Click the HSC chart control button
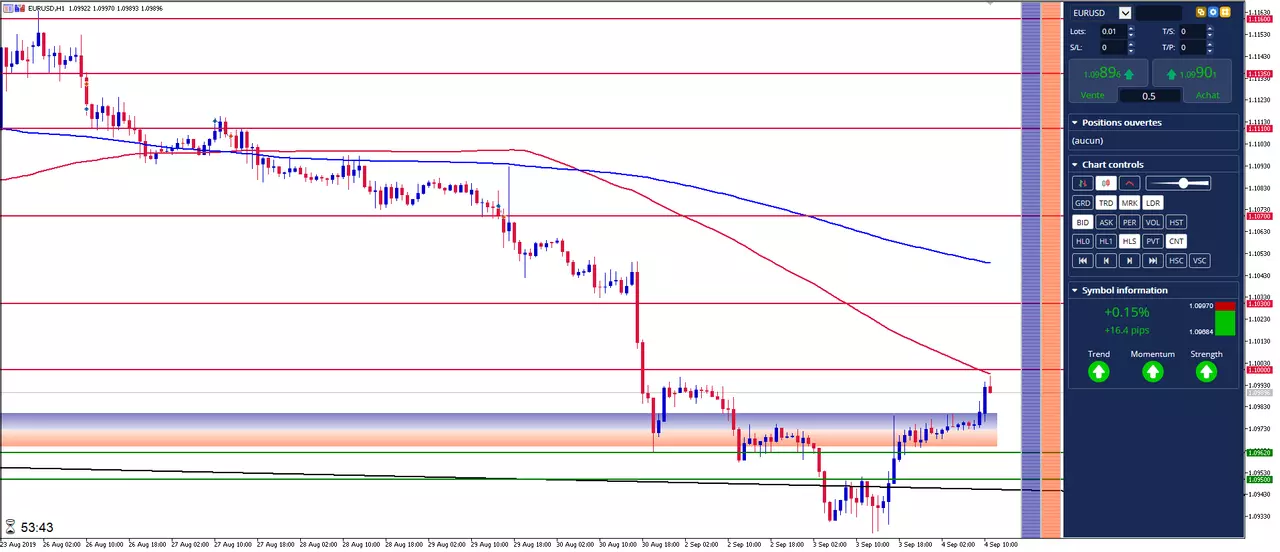Viewport: 1280px width, 552px height. 1177,260
